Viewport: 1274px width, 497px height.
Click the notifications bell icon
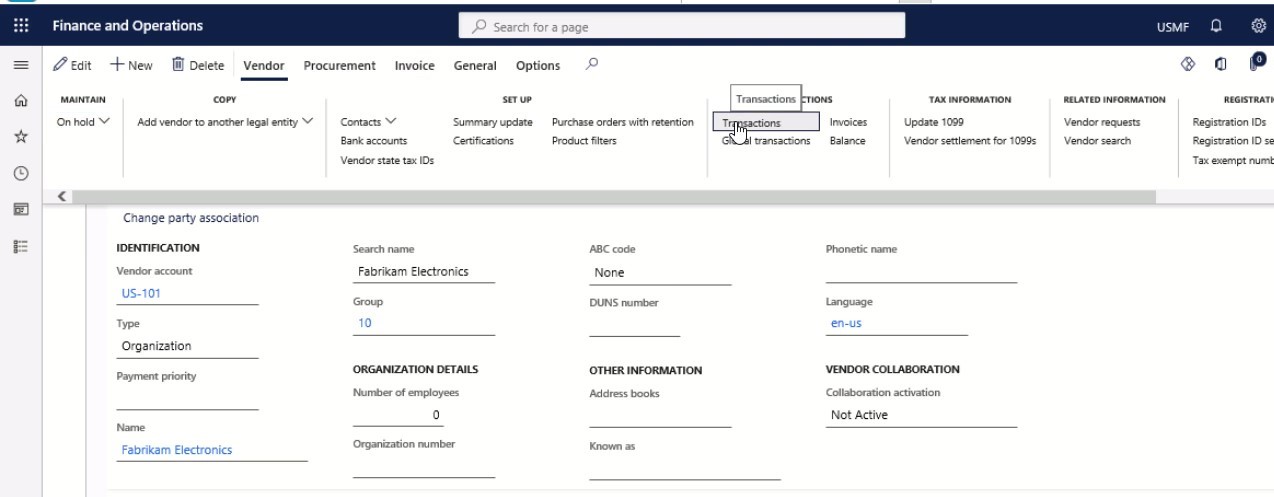tap(1216, 26)
